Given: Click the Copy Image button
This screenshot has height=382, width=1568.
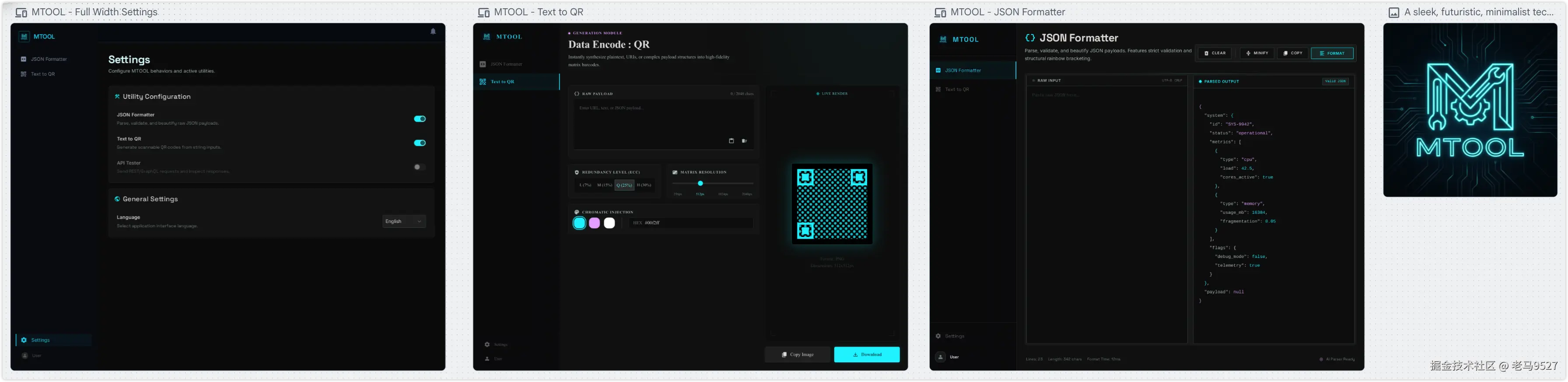Looking at the screenshot, I should 798,354.
